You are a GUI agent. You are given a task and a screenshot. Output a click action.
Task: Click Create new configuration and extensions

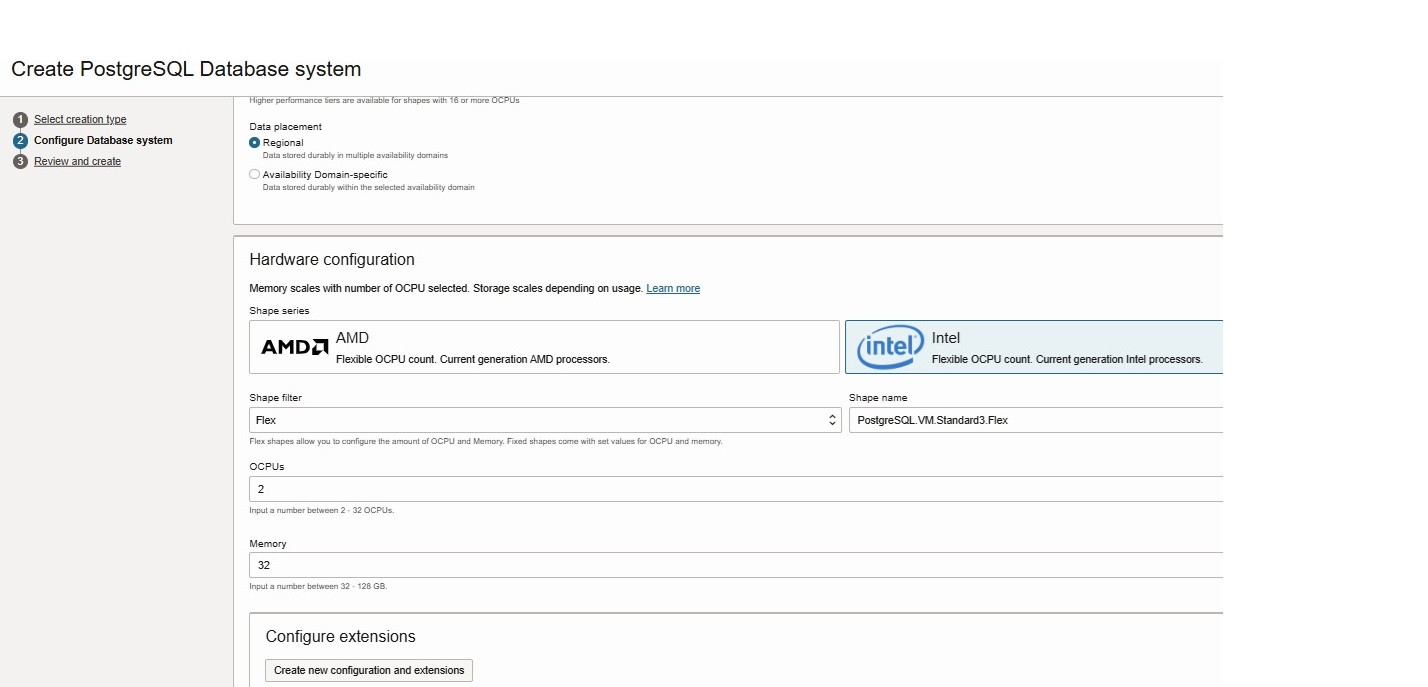[369, 670]
